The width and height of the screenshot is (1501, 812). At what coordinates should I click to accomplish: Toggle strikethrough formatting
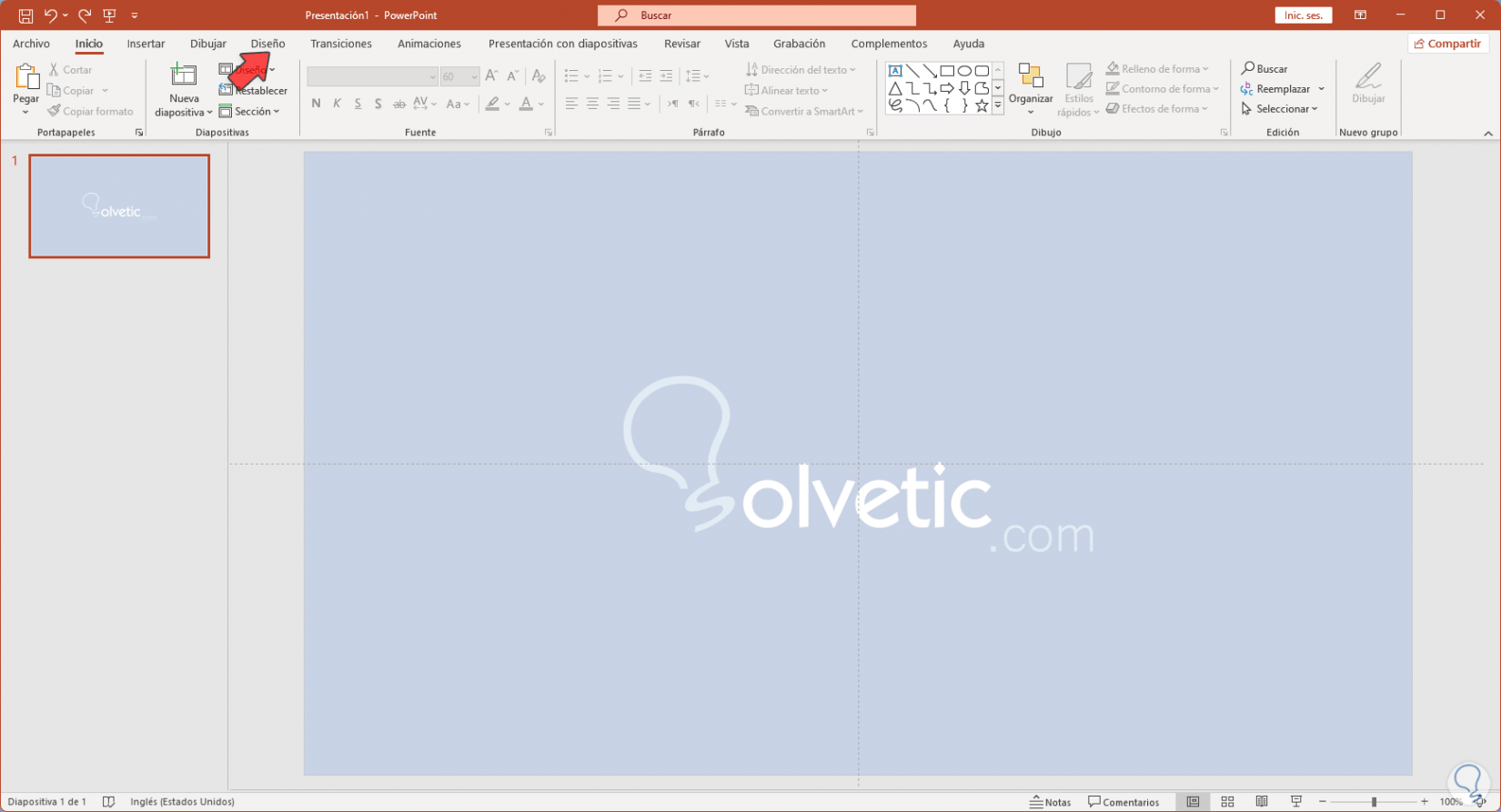pyautogui.click(x=399, y=104)
